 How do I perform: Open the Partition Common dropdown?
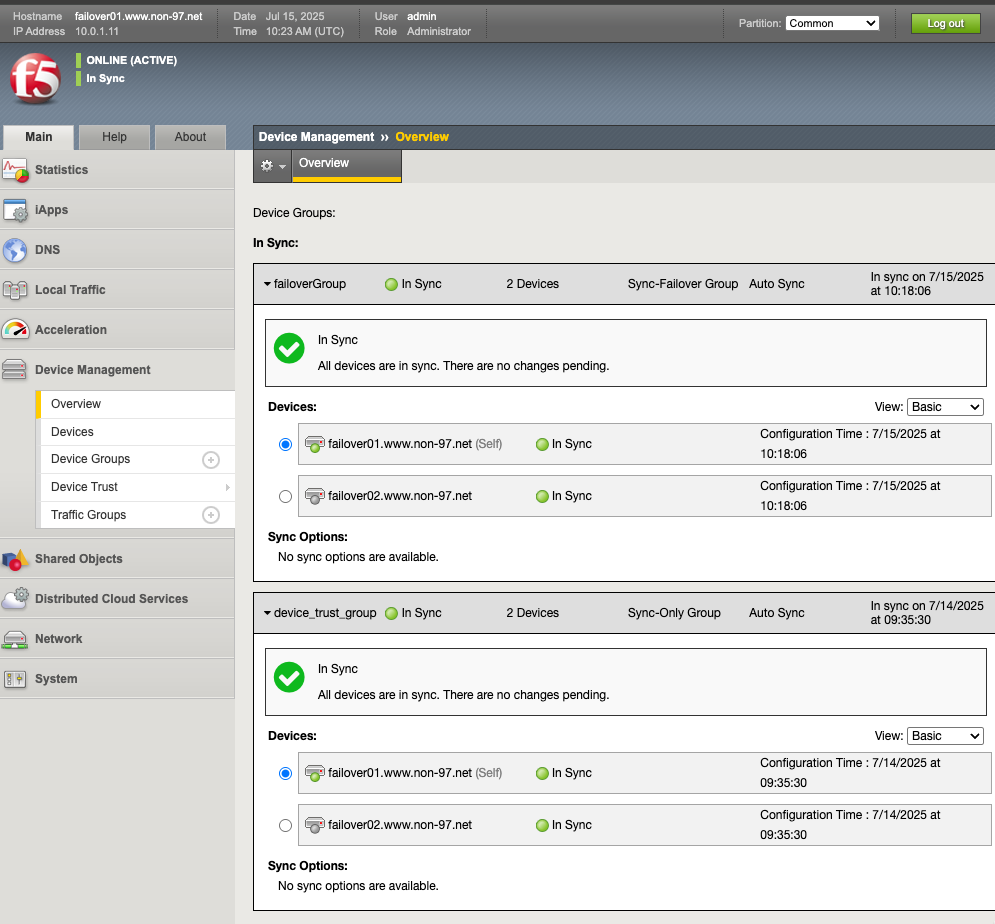[x=832, y=23]
